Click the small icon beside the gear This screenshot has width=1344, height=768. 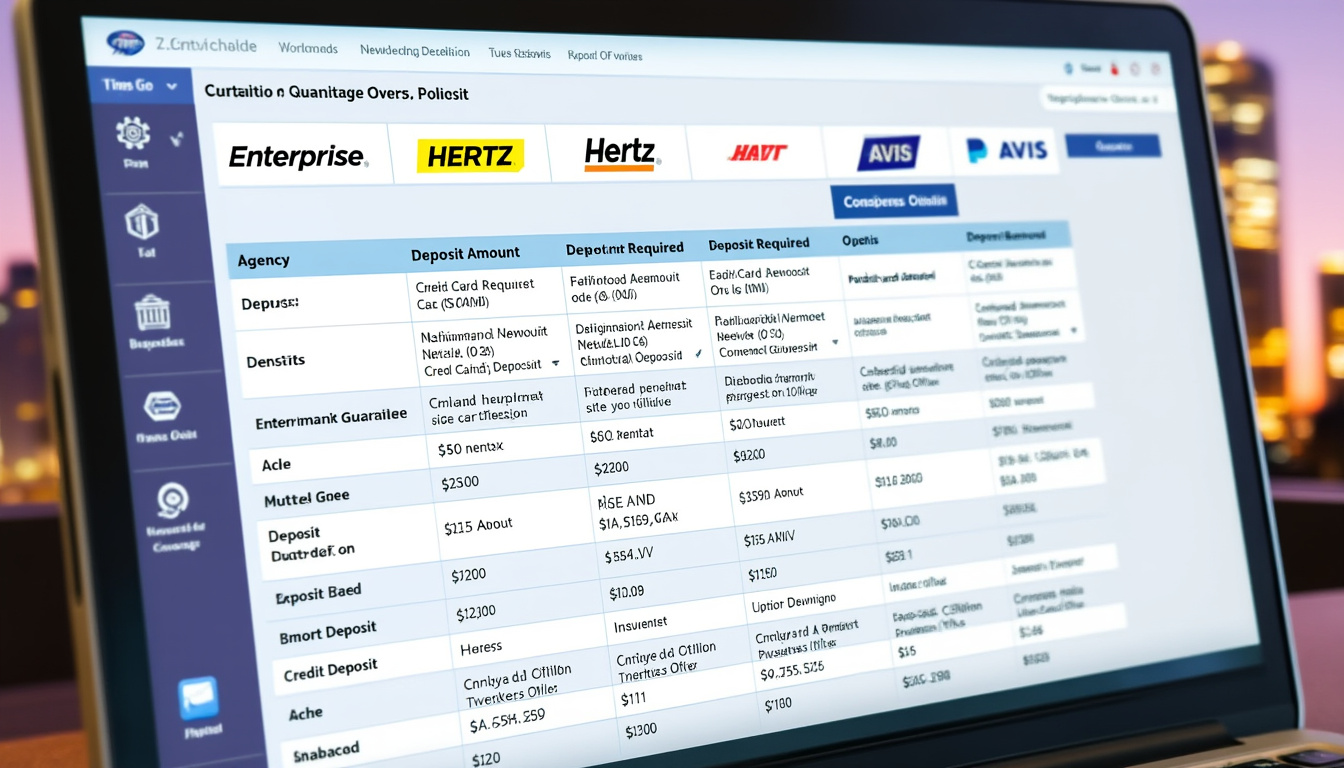pos(178,138)
